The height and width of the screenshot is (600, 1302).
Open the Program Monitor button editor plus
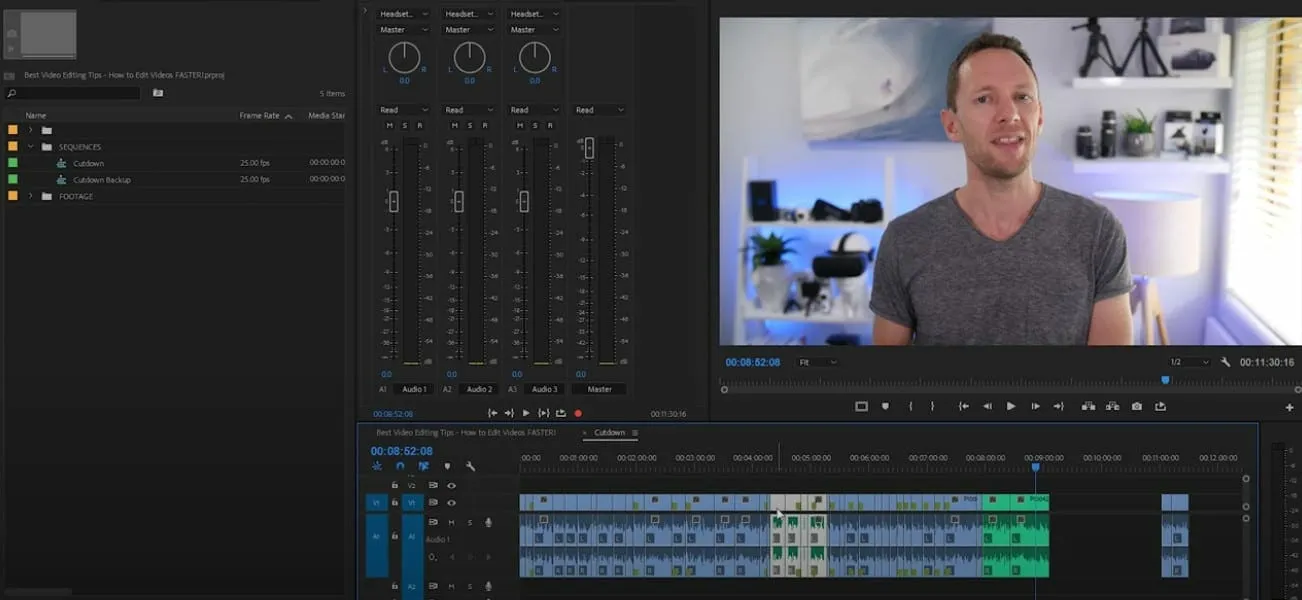click(x=1289, y=407)
